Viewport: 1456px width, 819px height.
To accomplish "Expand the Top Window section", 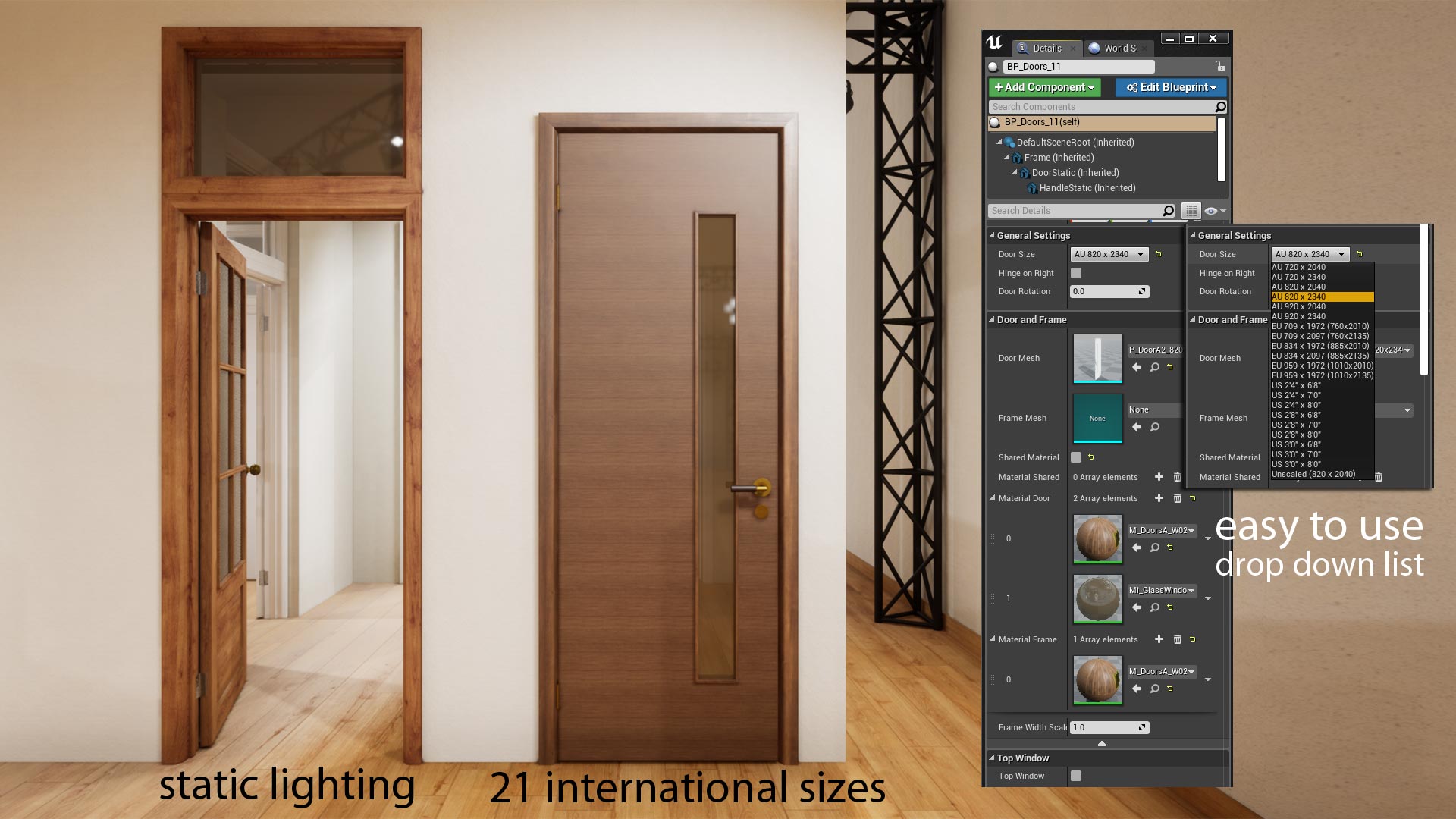I will [993, 757].
